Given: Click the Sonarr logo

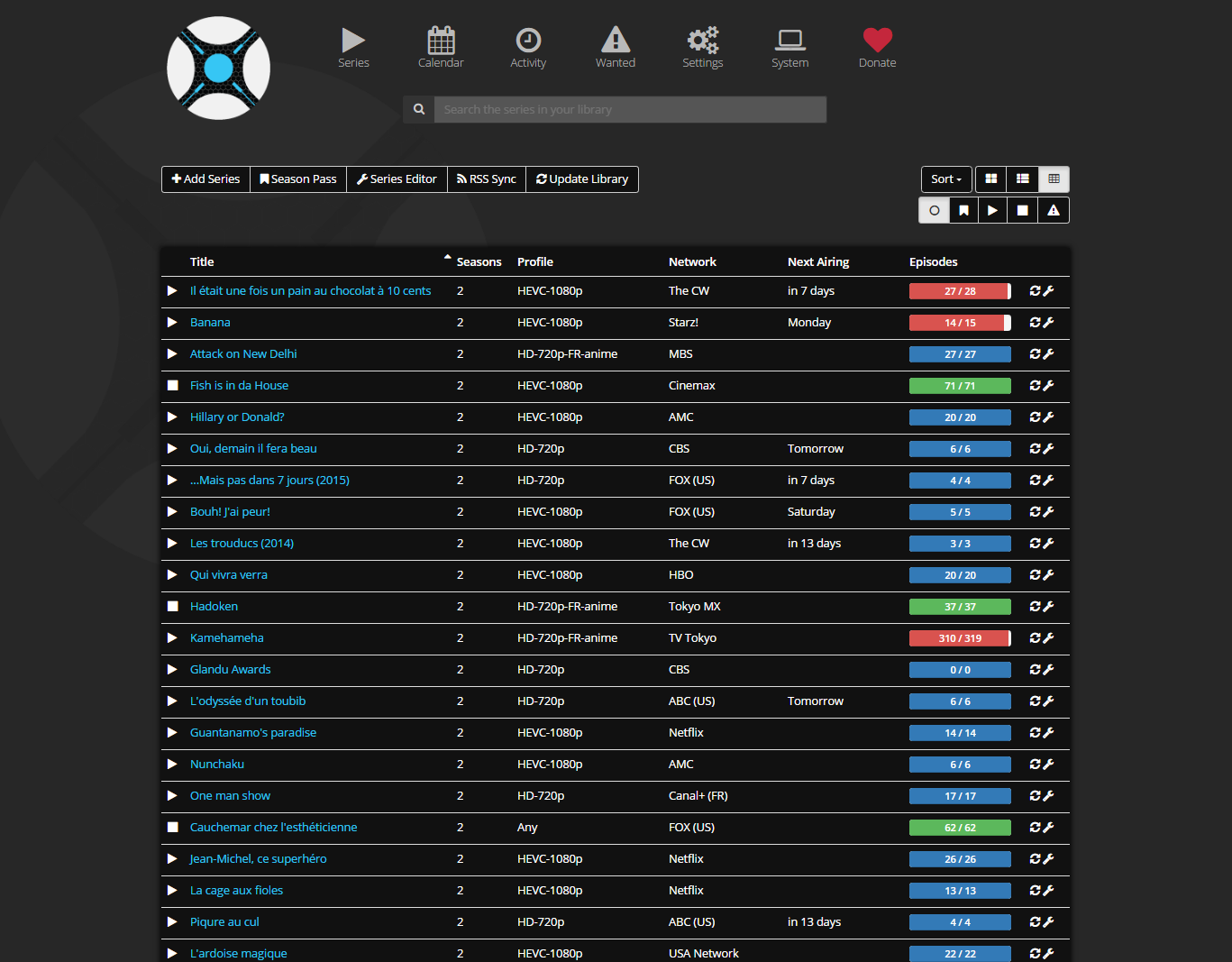Looking at the screenshot, I should [x=218, y=68].
